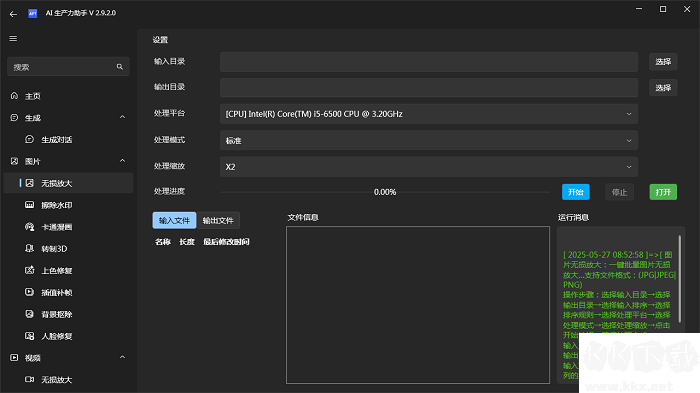Open the hamburger navigation menu
Image resolution: width=700 pixels, height=393 pixels.
pyautogui.click(x=13, y=38)
